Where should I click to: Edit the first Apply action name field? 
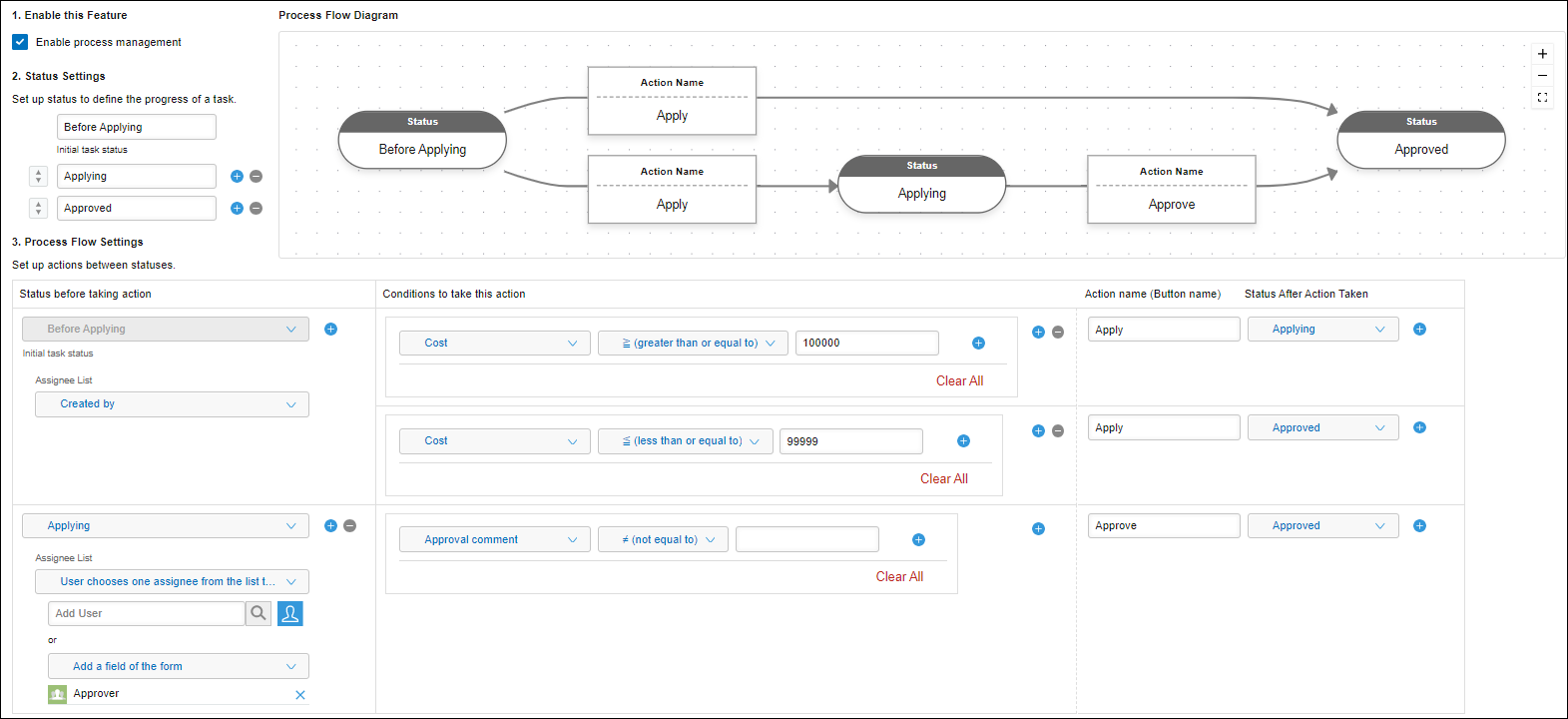click(1164, 329)
